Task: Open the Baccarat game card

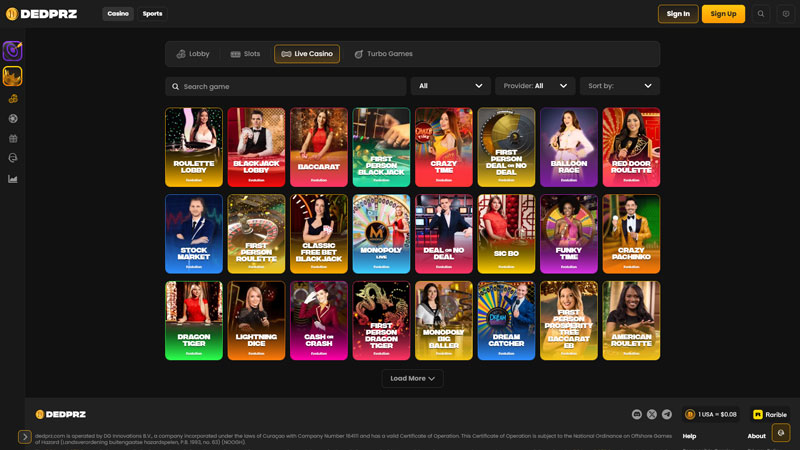Action: pyautogui.click(x=319, y=147)
